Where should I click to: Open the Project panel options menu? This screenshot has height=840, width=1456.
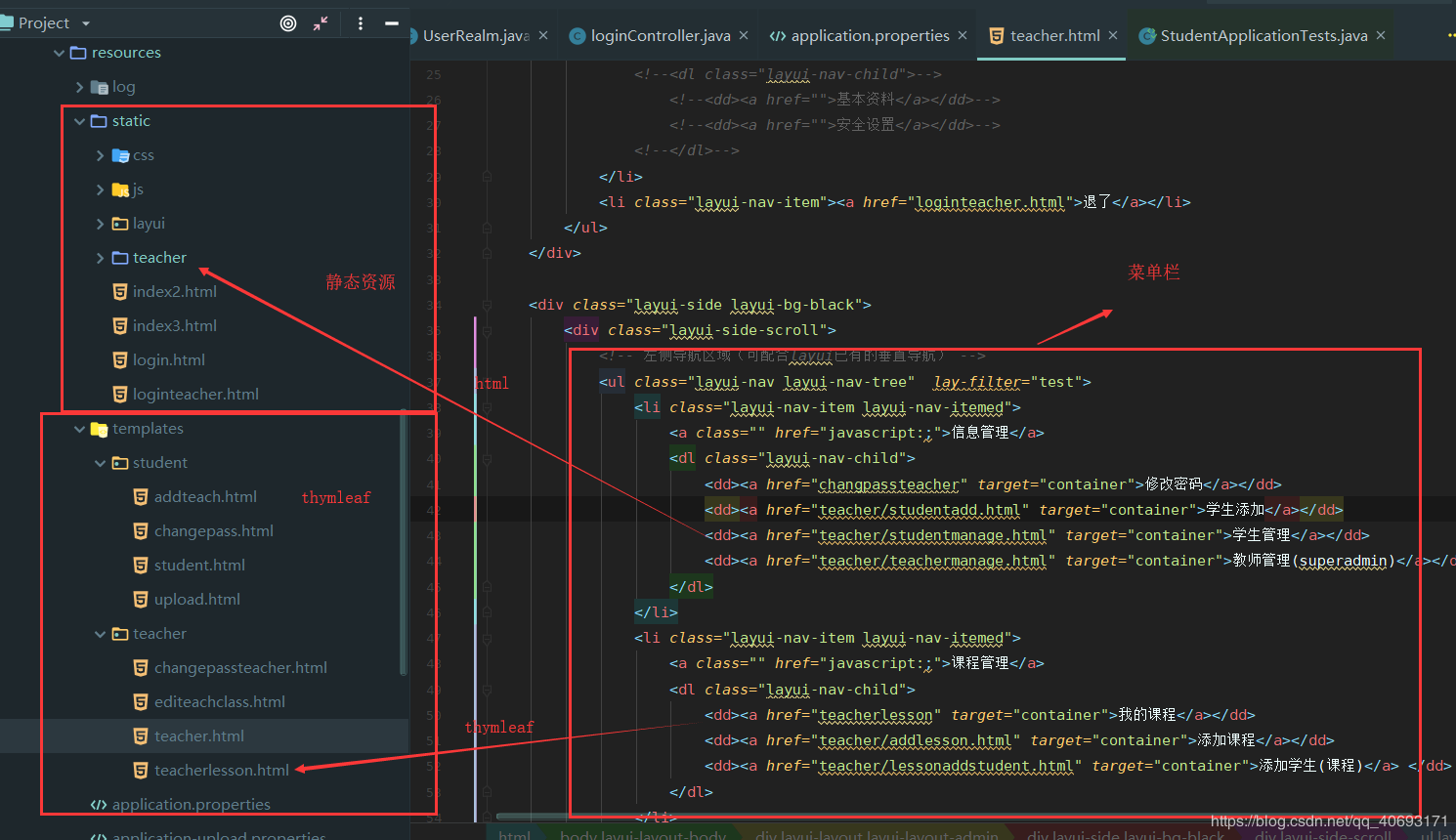tap(361, 23)
